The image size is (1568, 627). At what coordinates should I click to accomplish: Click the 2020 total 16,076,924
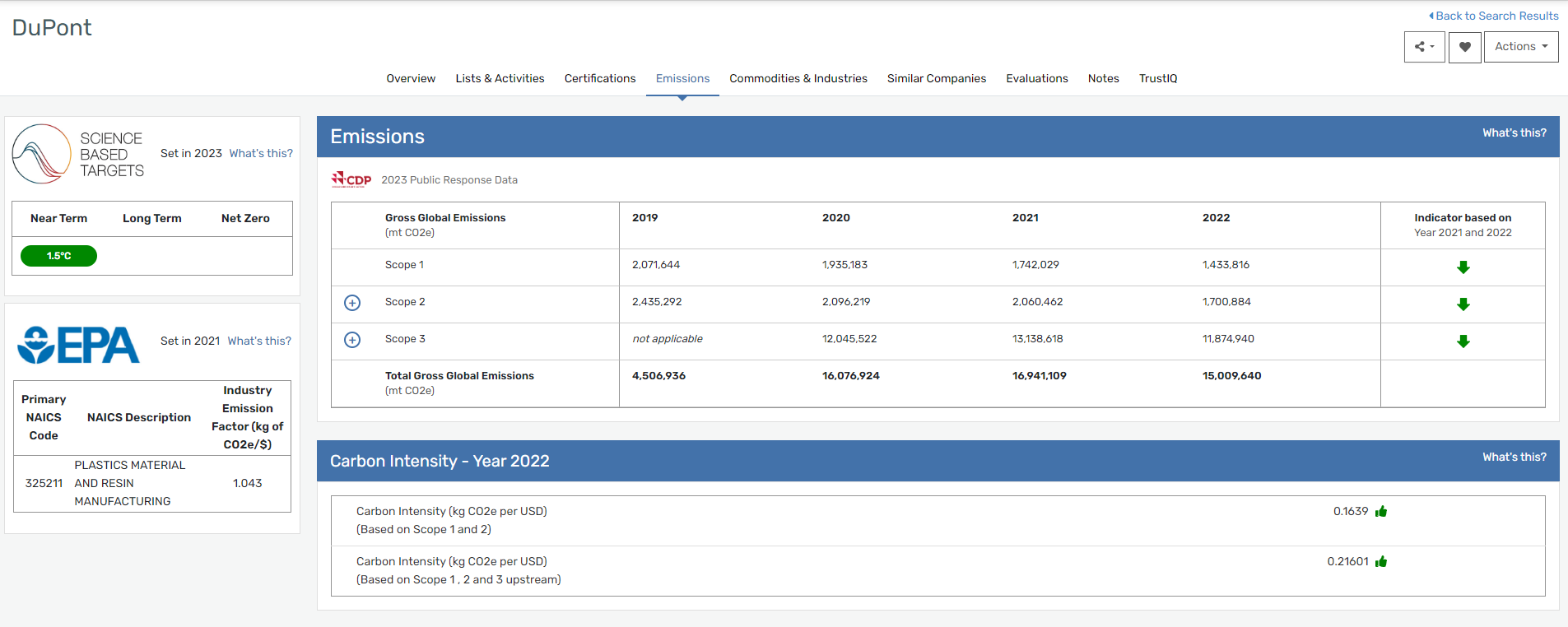[851, 376]
